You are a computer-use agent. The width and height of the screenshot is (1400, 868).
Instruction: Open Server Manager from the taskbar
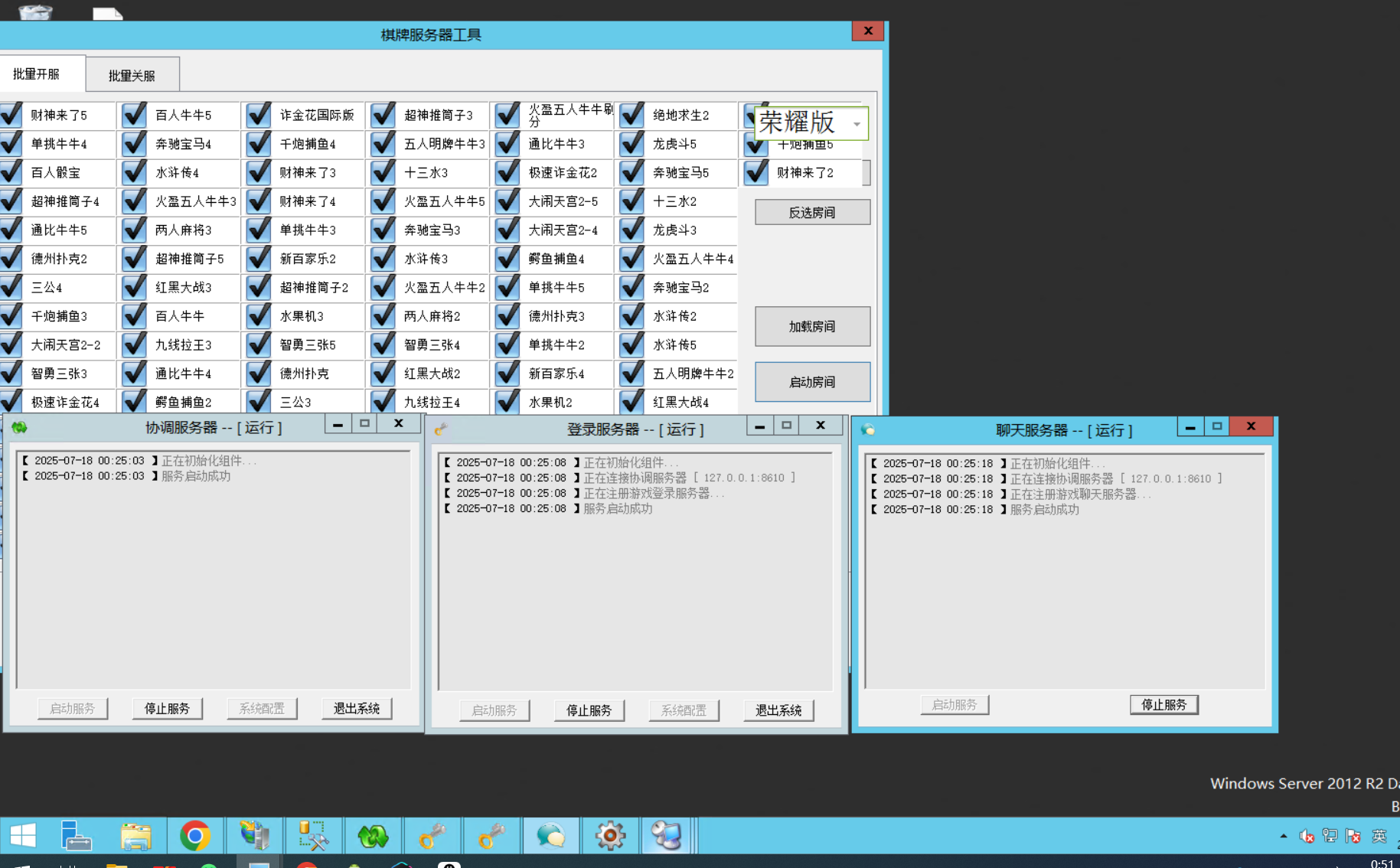coord(76,836)
